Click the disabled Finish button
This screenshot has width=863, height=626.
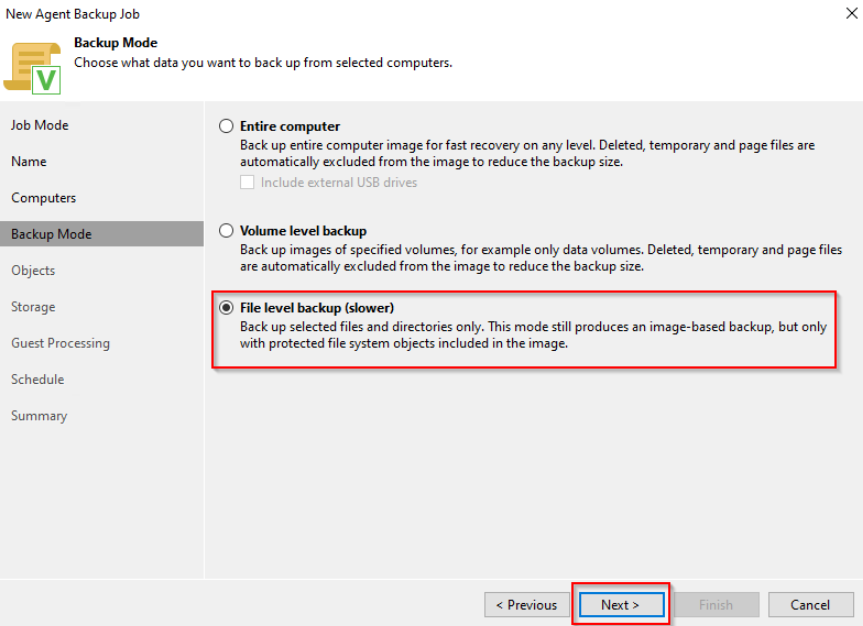tap(715, 605)
